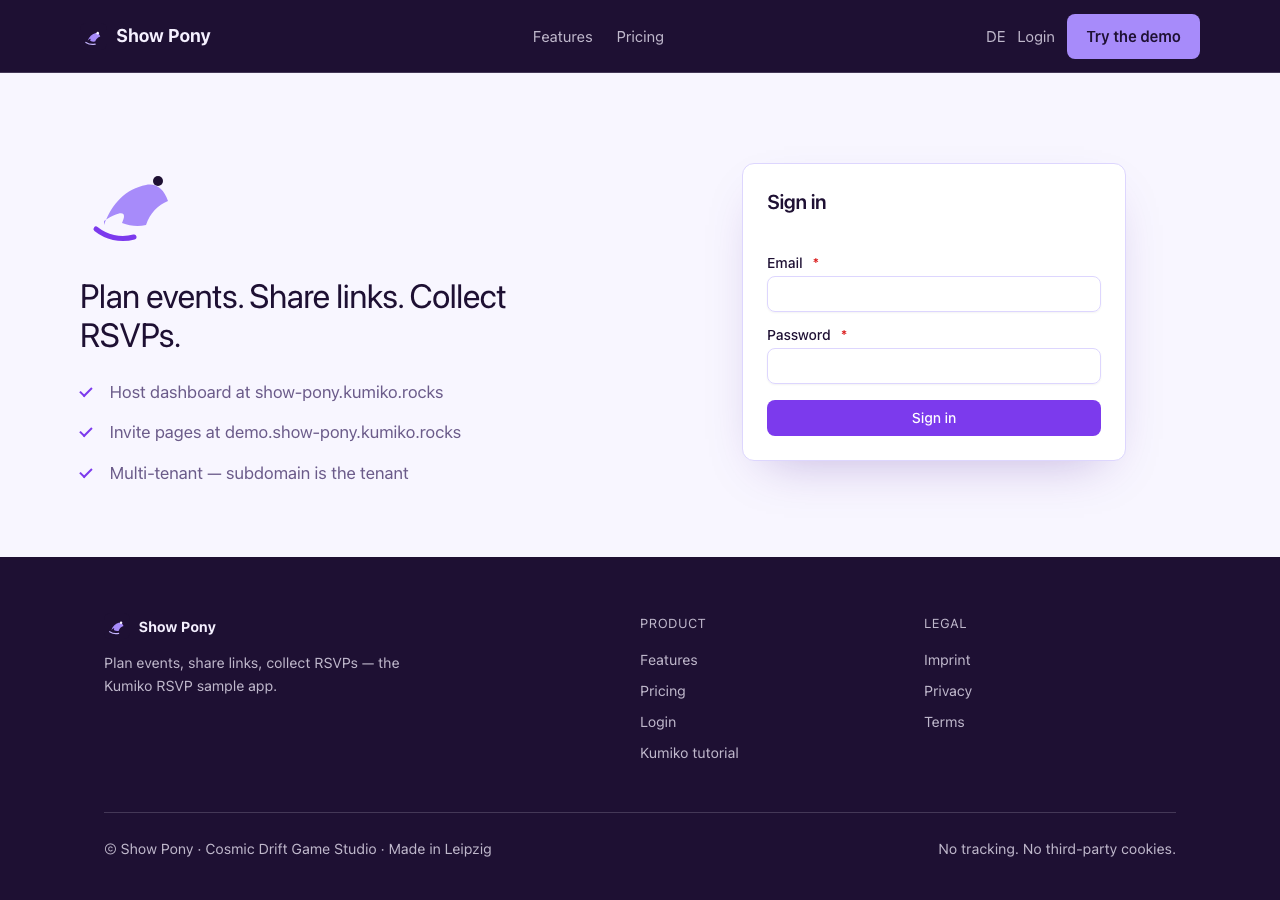
Task: Click the LEGAL footer column heading
Action: (945, 623)
